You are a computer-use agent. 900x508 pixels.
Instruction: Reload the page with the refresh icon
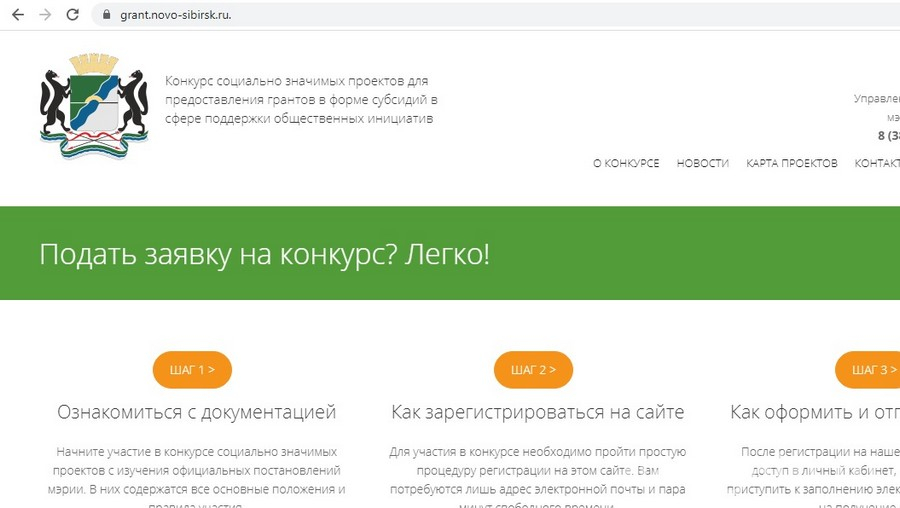pyautogui.click(x=72, y=15)
